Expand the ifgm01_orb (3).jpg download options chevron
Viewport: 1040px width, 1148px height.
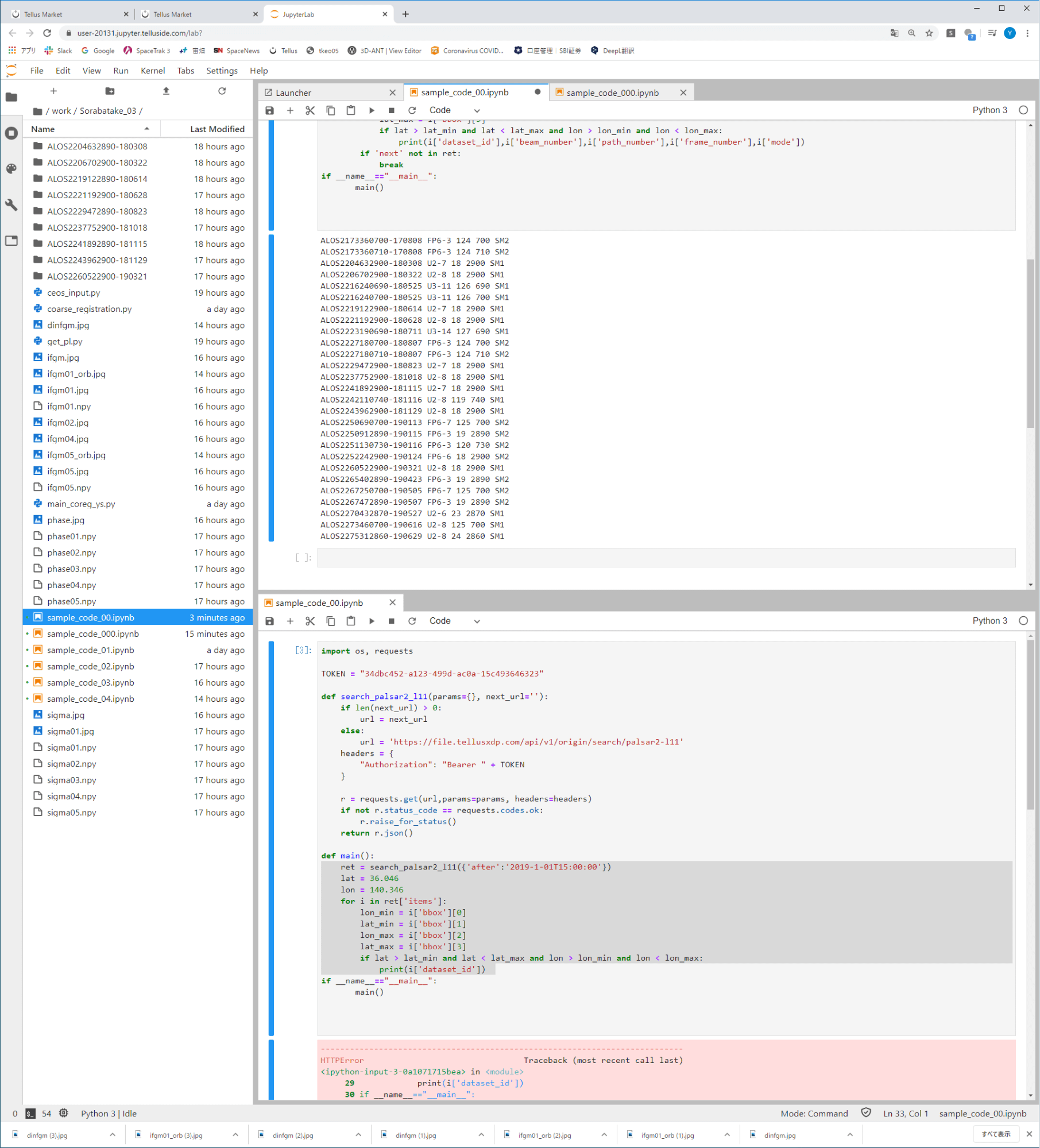coord(235,1135)
